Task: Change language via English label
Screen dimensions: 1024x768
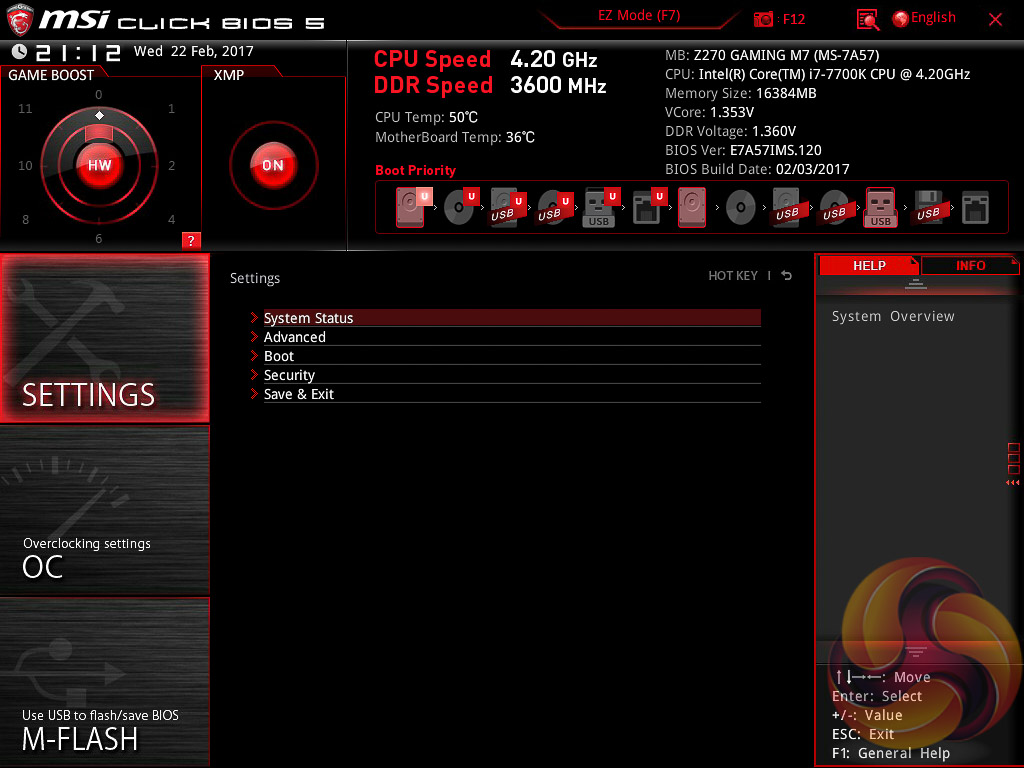Action: tap(933, 18)
